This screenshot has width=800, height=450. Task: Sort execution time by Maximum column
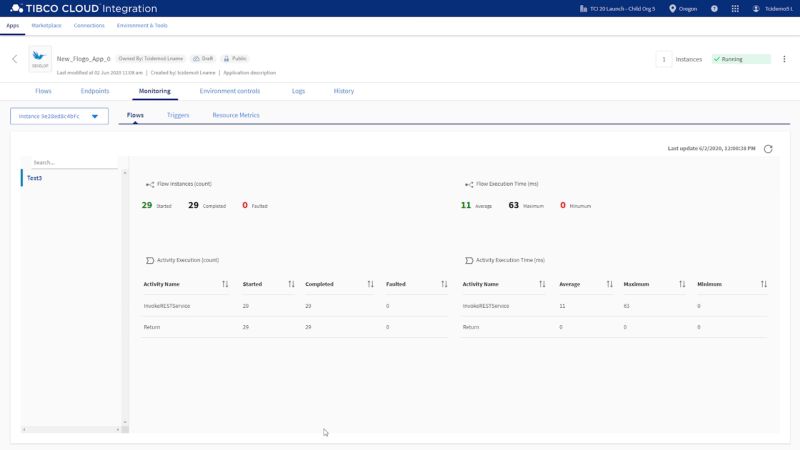coord(684,284)
